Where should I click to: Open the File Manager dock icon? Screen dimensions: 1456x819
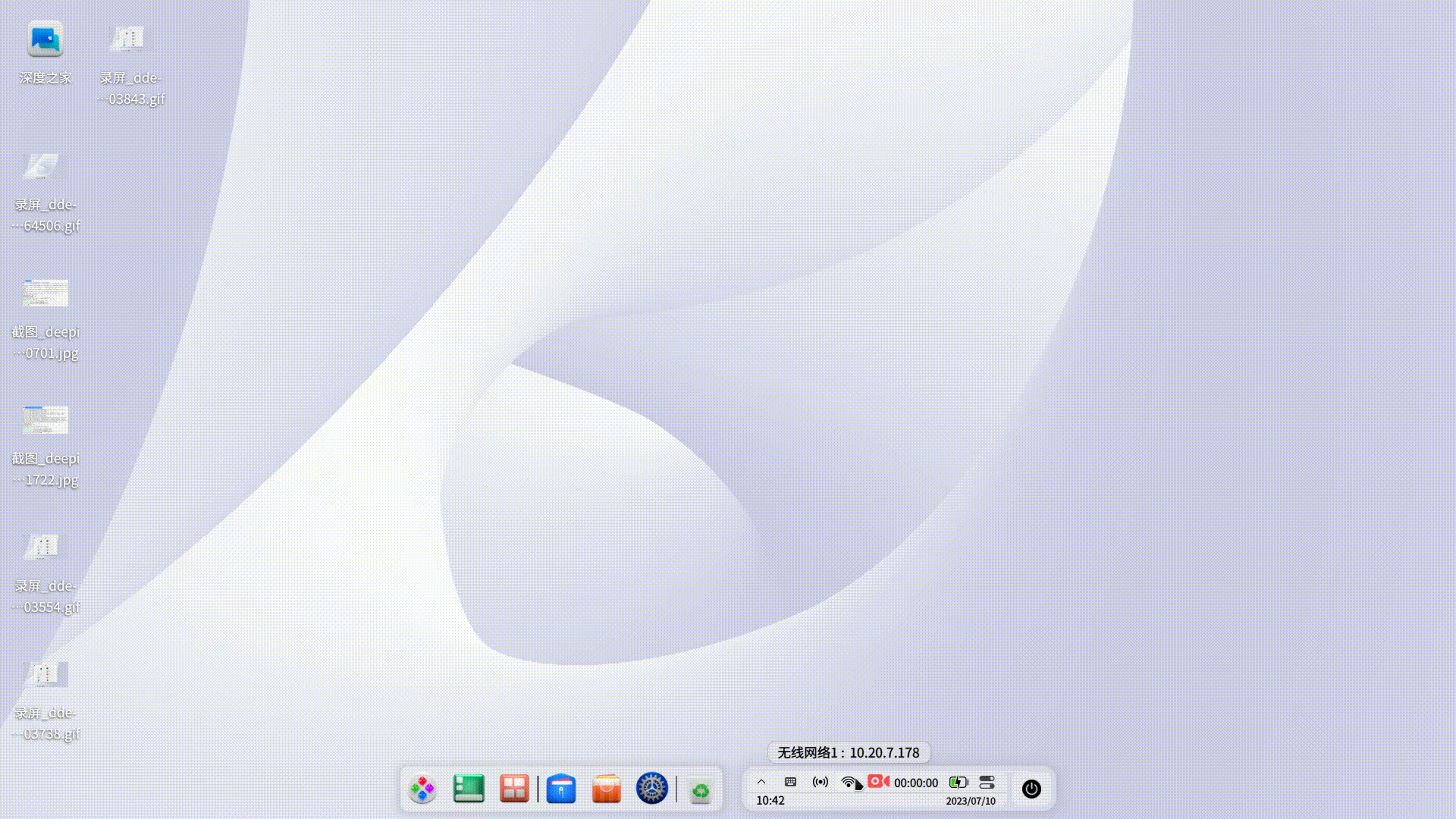[x=468, y=789]
